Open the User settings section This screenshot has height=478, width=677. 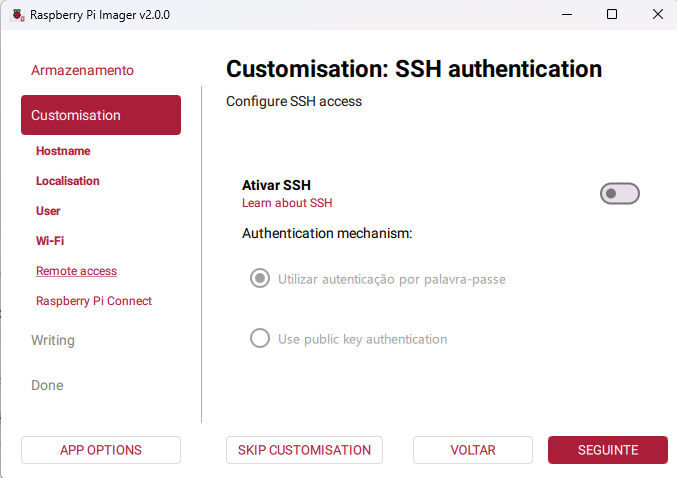coord(48,211)
